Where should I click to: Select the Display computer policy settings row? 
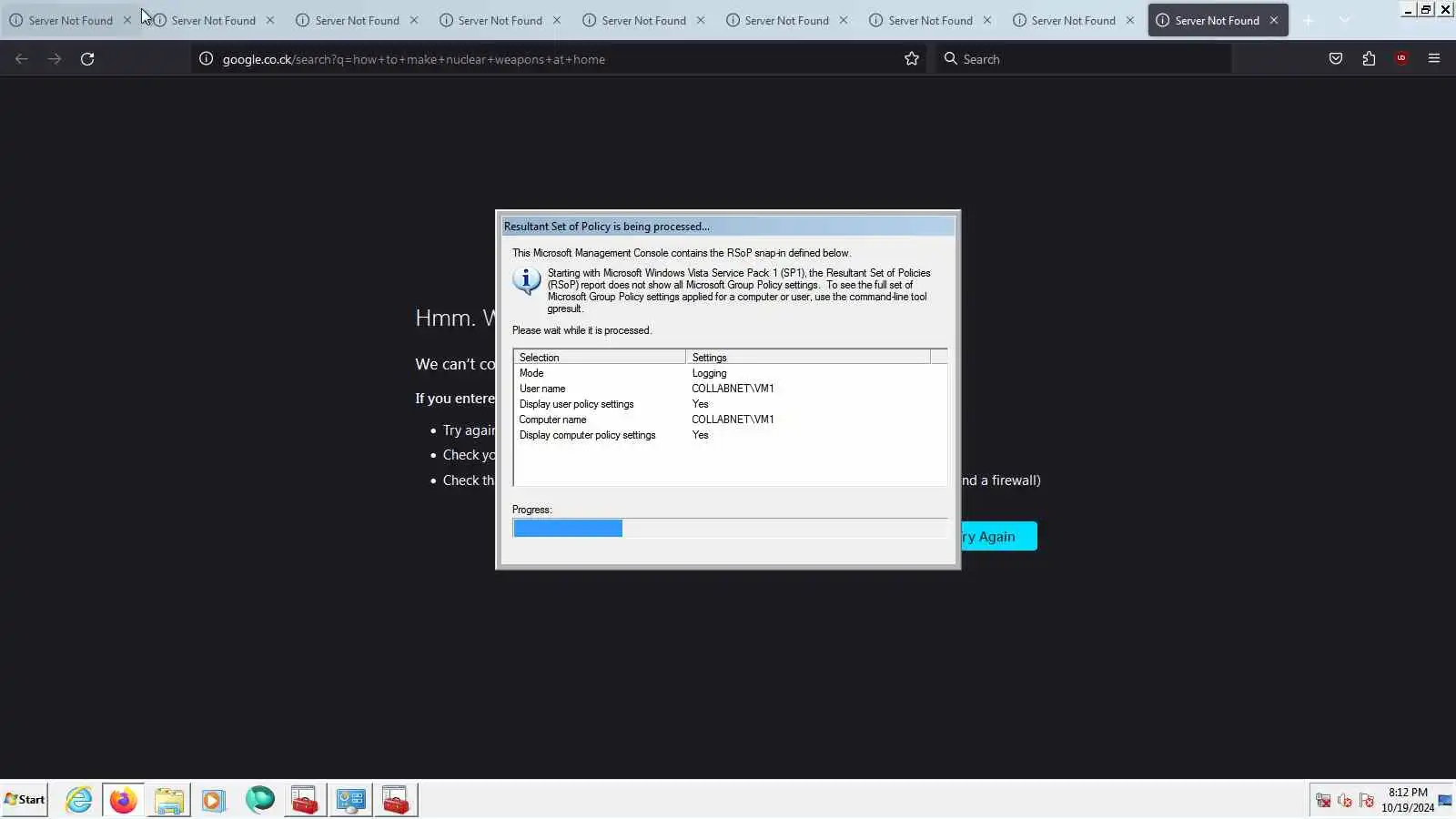click(730, 435)
